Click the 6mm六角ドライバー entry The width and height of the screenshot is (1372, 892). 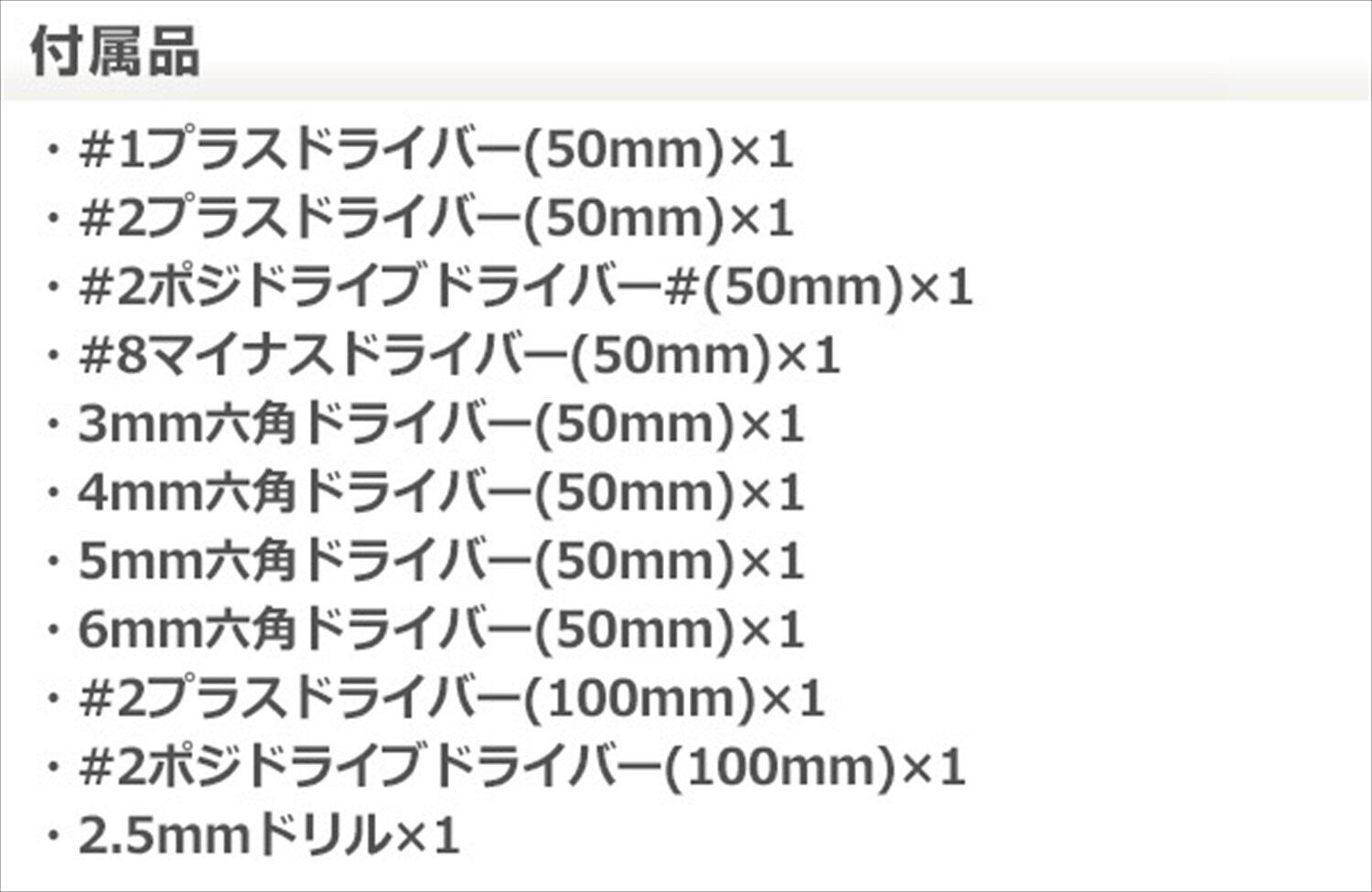tap(441, 630)
